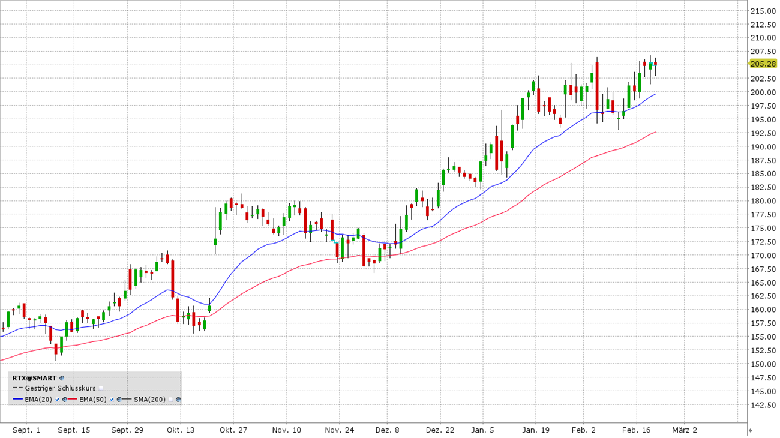Click the Sept. 29 date label
The image size is (780, 438).
click(x=127, y=430)
